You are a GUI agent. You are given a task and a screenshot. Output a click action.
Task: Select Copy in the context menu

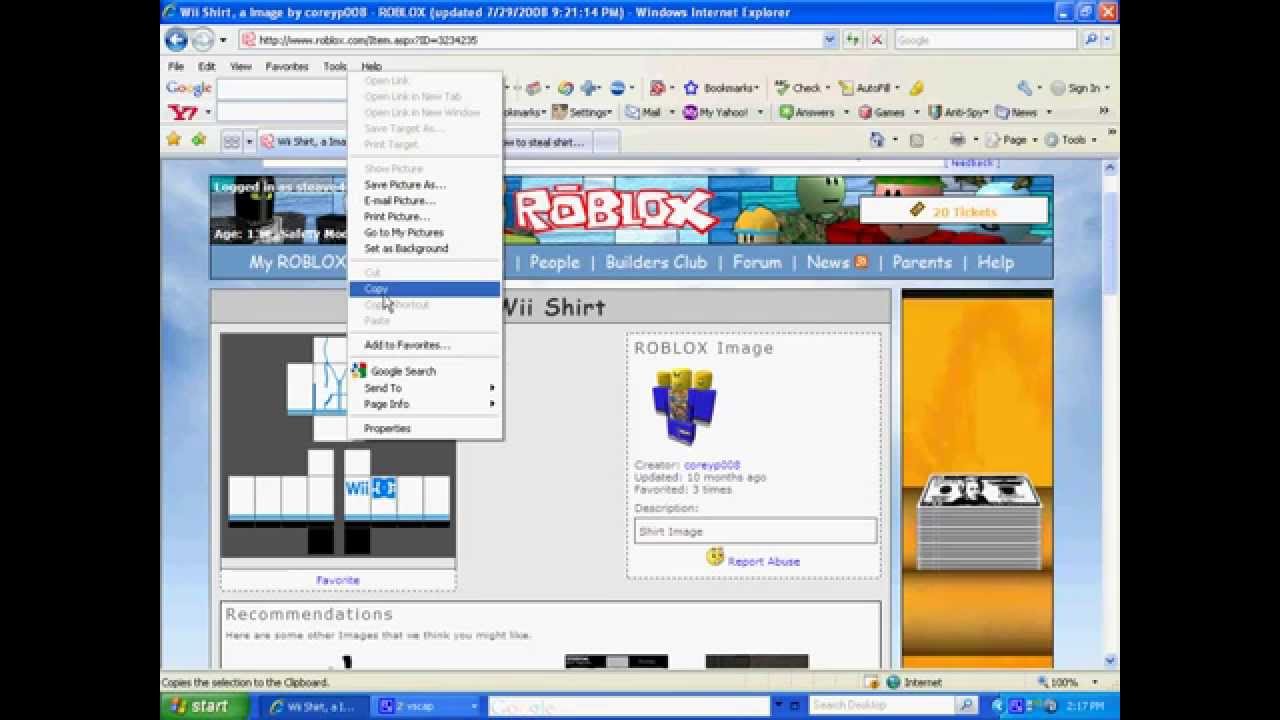click(x=424, y=289)
